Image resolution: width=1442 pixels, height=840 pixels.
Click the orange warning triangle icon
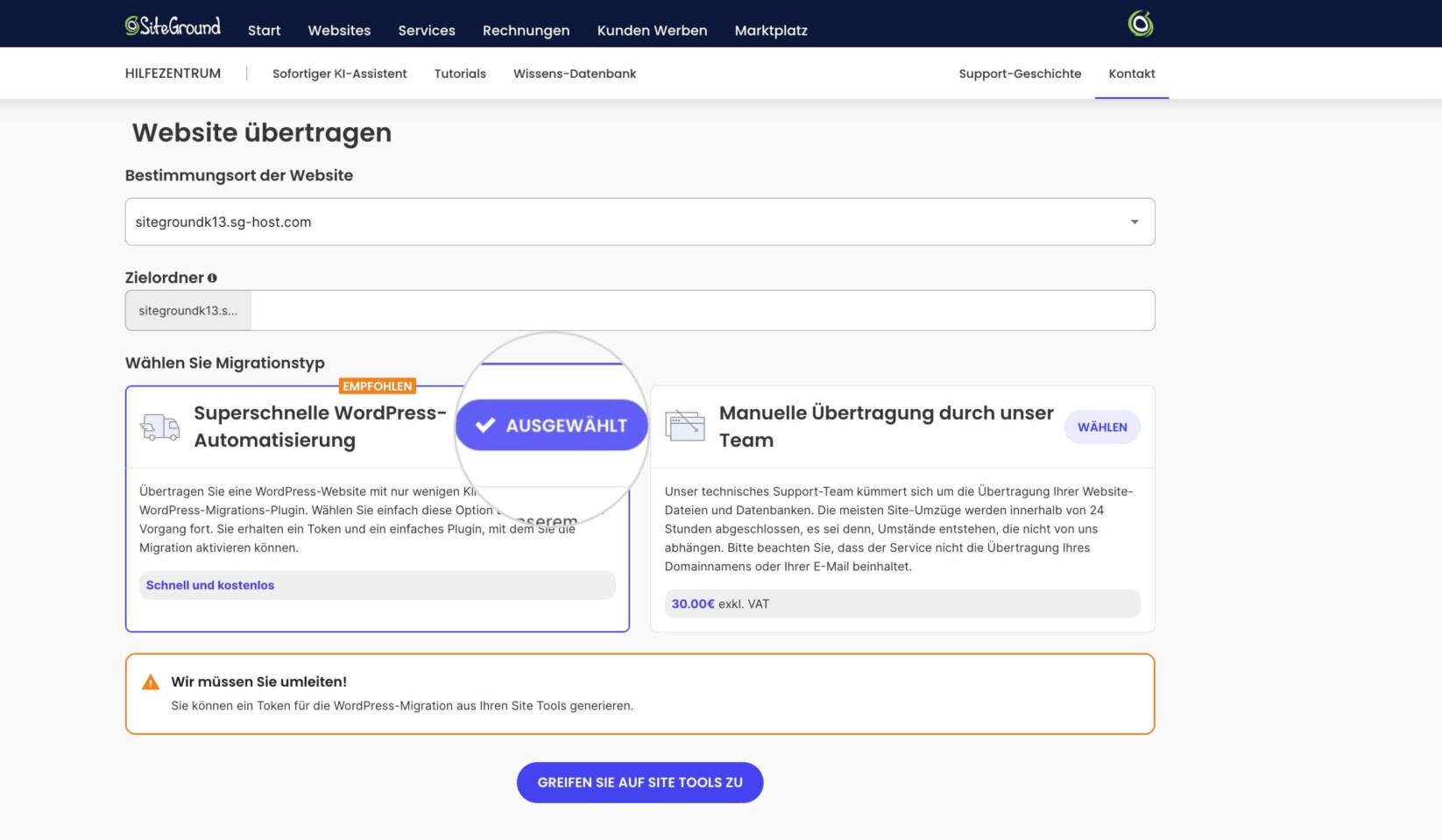point(151,682)
